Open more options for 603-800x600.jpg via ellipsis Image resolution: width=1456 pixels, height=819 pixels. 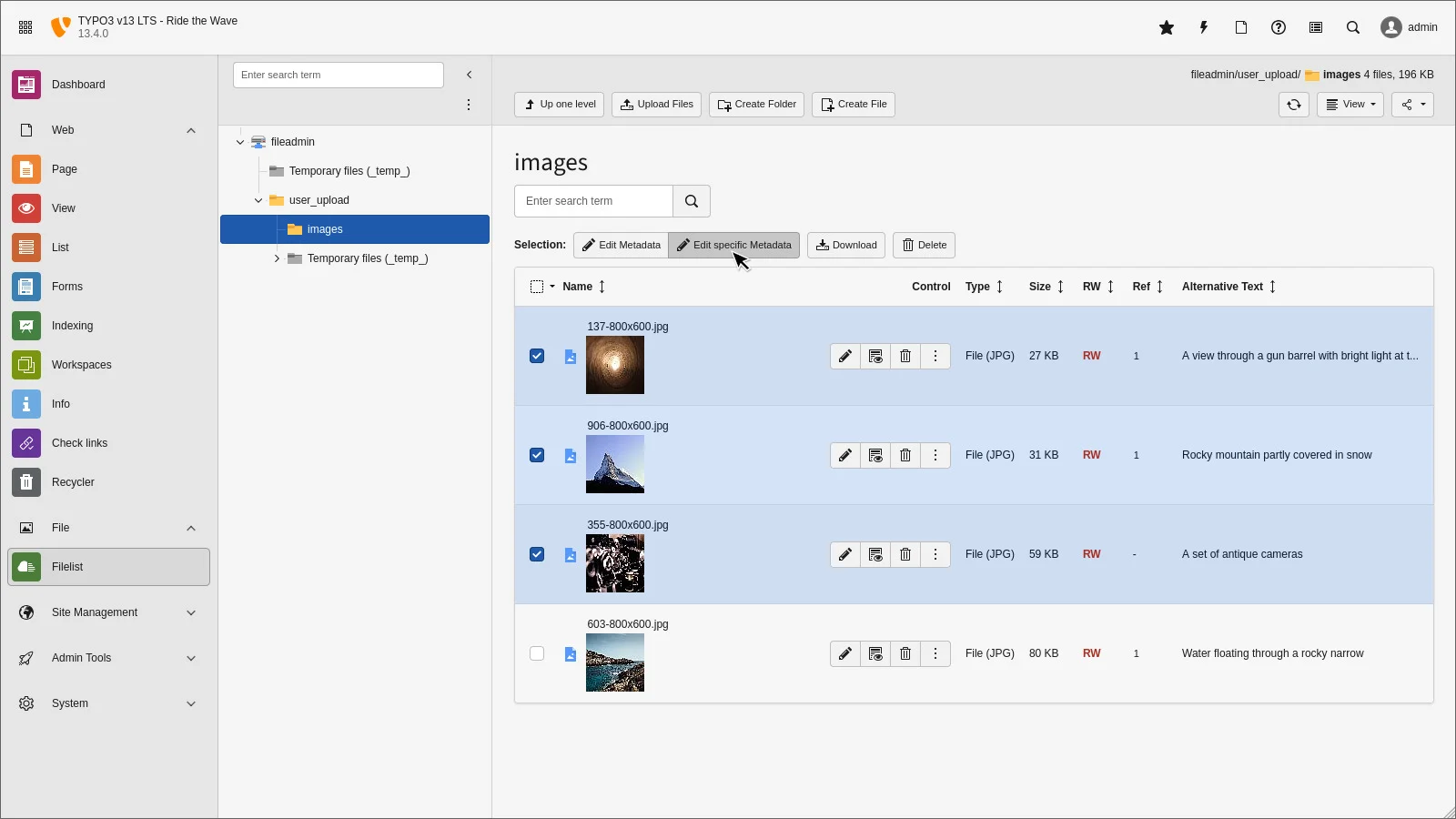935,653
